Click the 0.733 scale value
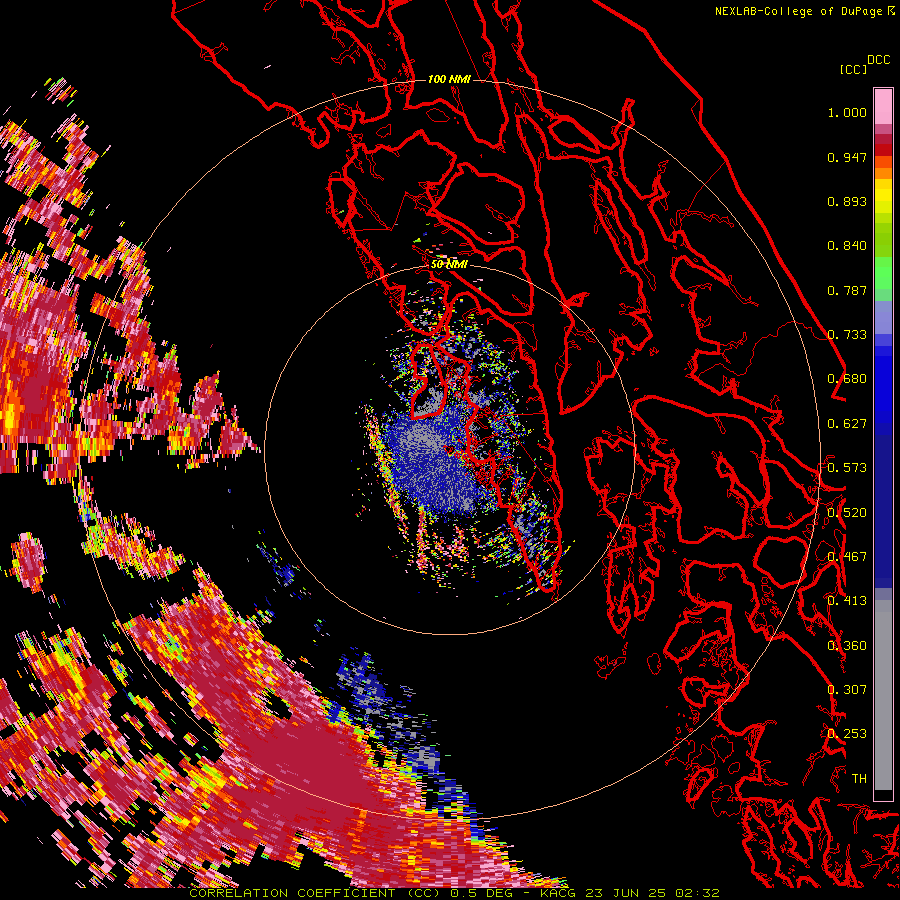The image size is (900, 900). 847,335
